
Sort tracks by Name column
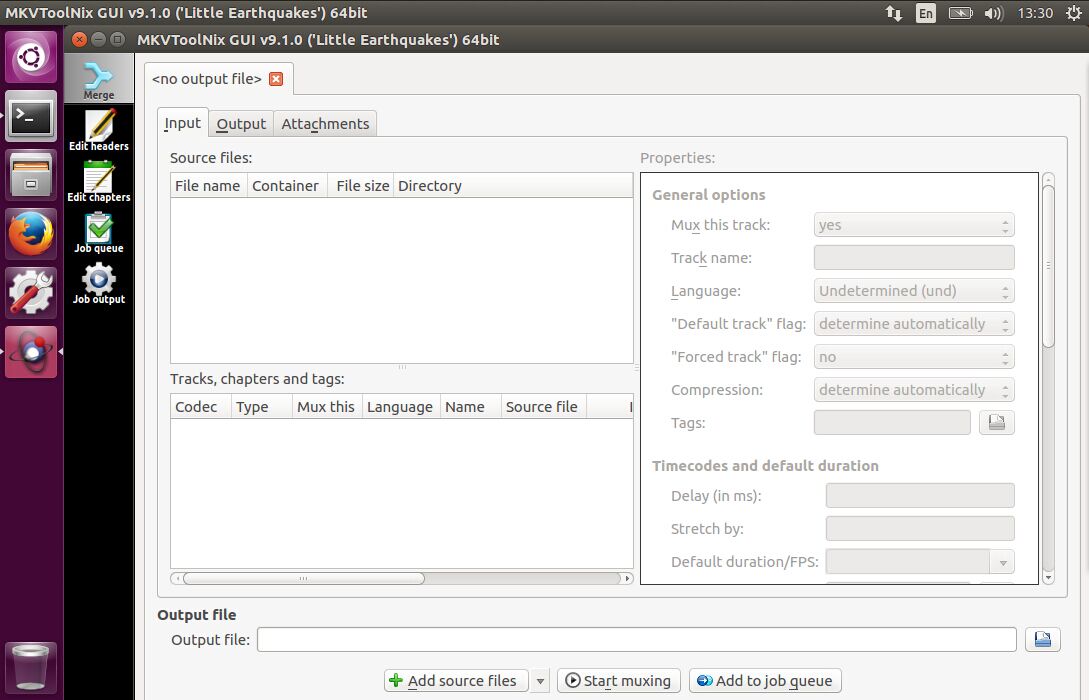point(471,407)
